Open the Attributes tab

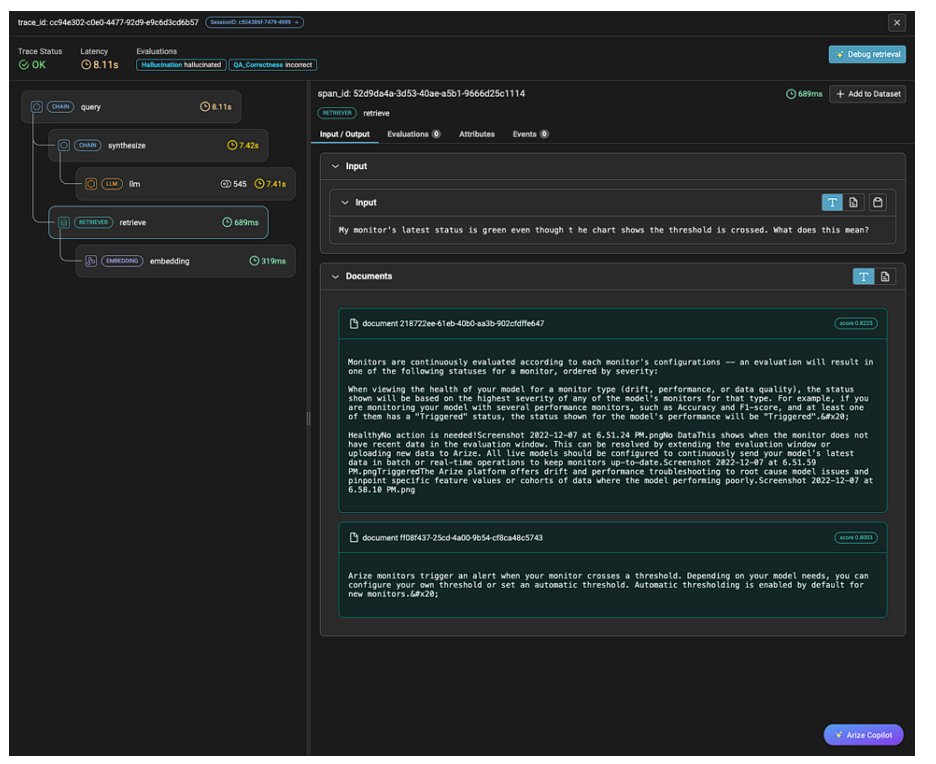[477, 134]
